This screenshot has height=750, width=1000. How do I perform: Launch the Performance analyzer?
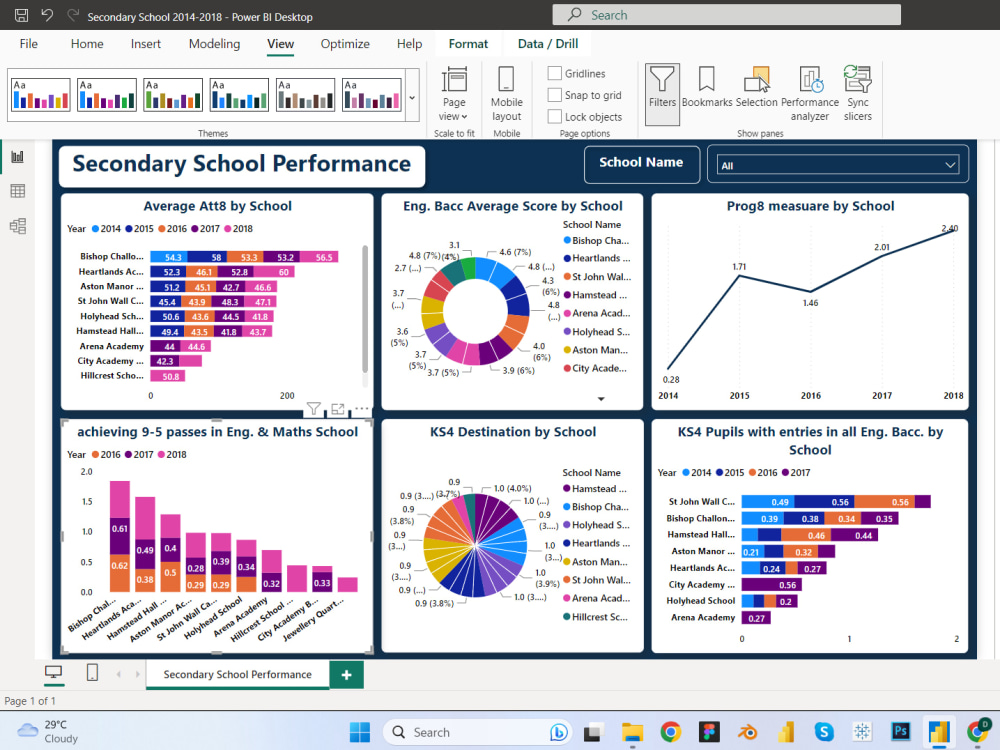[x=810, y=94]
